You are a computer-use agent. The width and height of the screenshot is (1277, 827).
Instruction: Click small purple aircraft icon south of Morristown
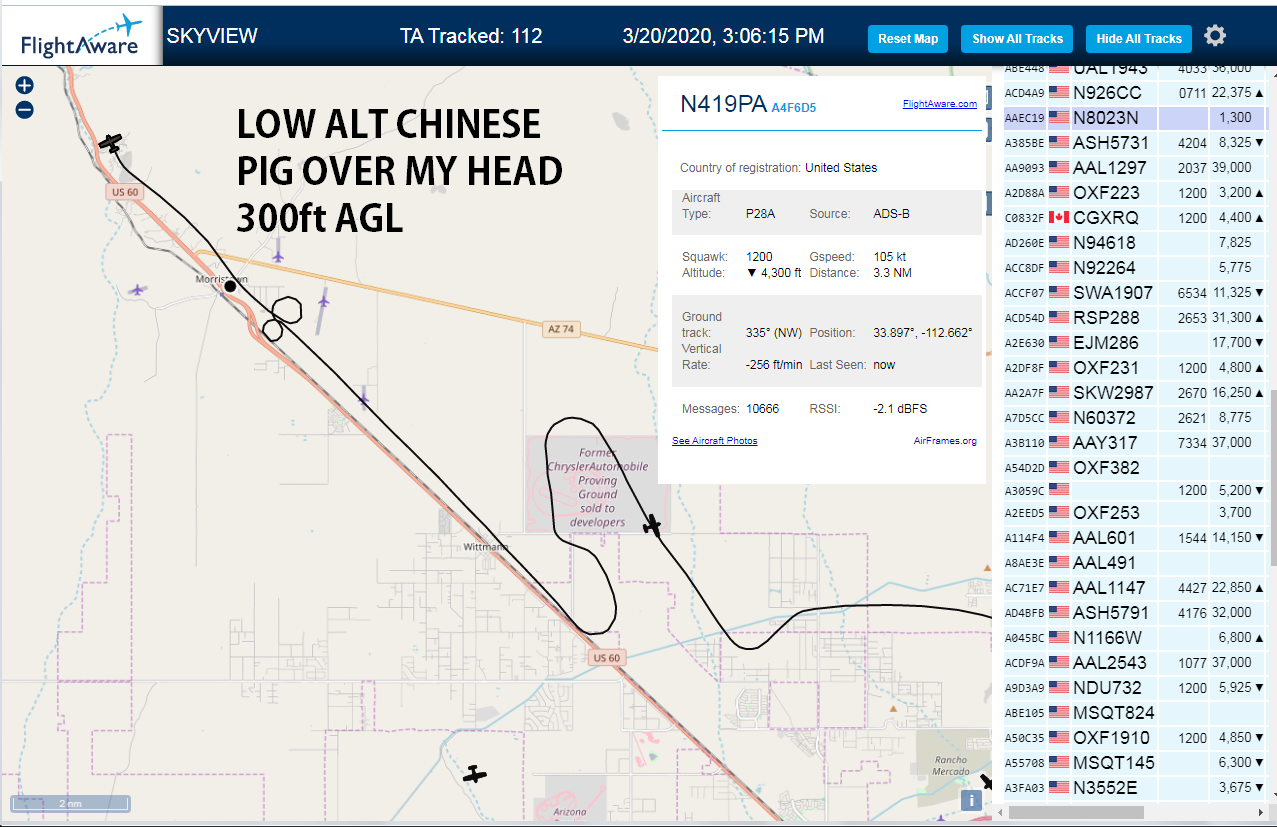[363, 400]
